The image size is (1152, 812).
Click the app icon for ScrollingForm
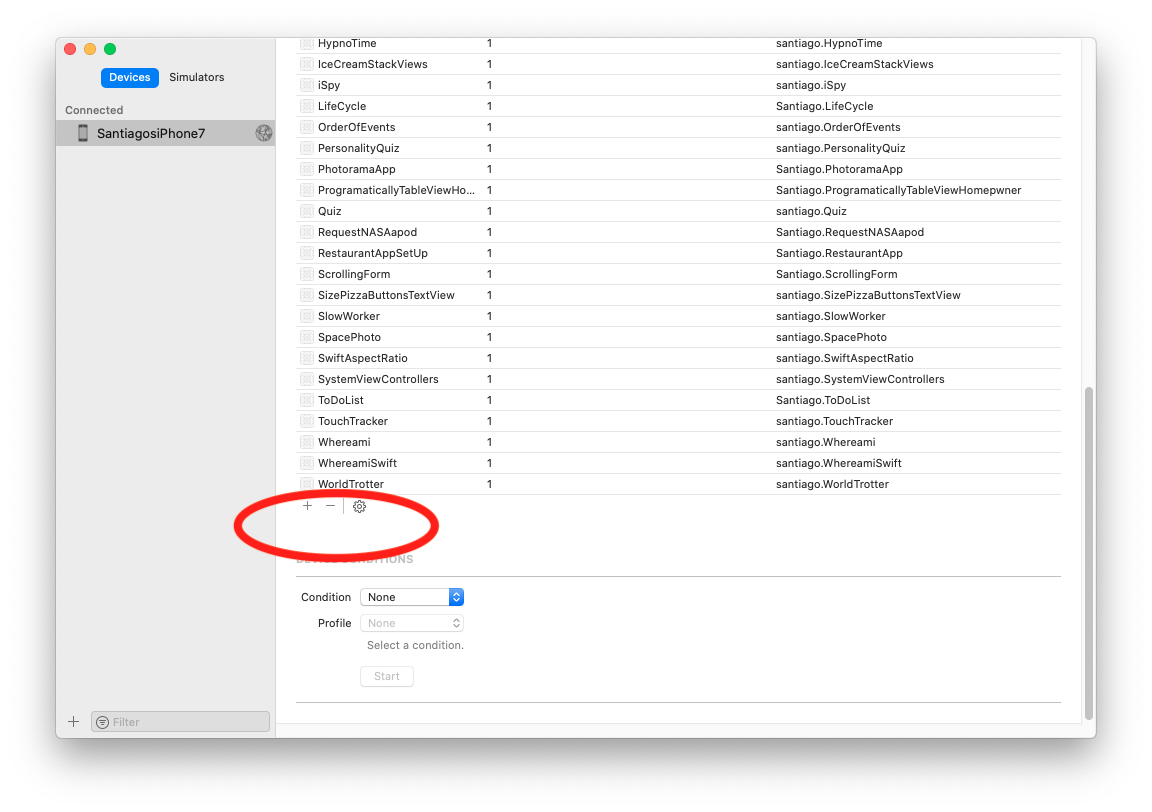click(x=307, y=274)
